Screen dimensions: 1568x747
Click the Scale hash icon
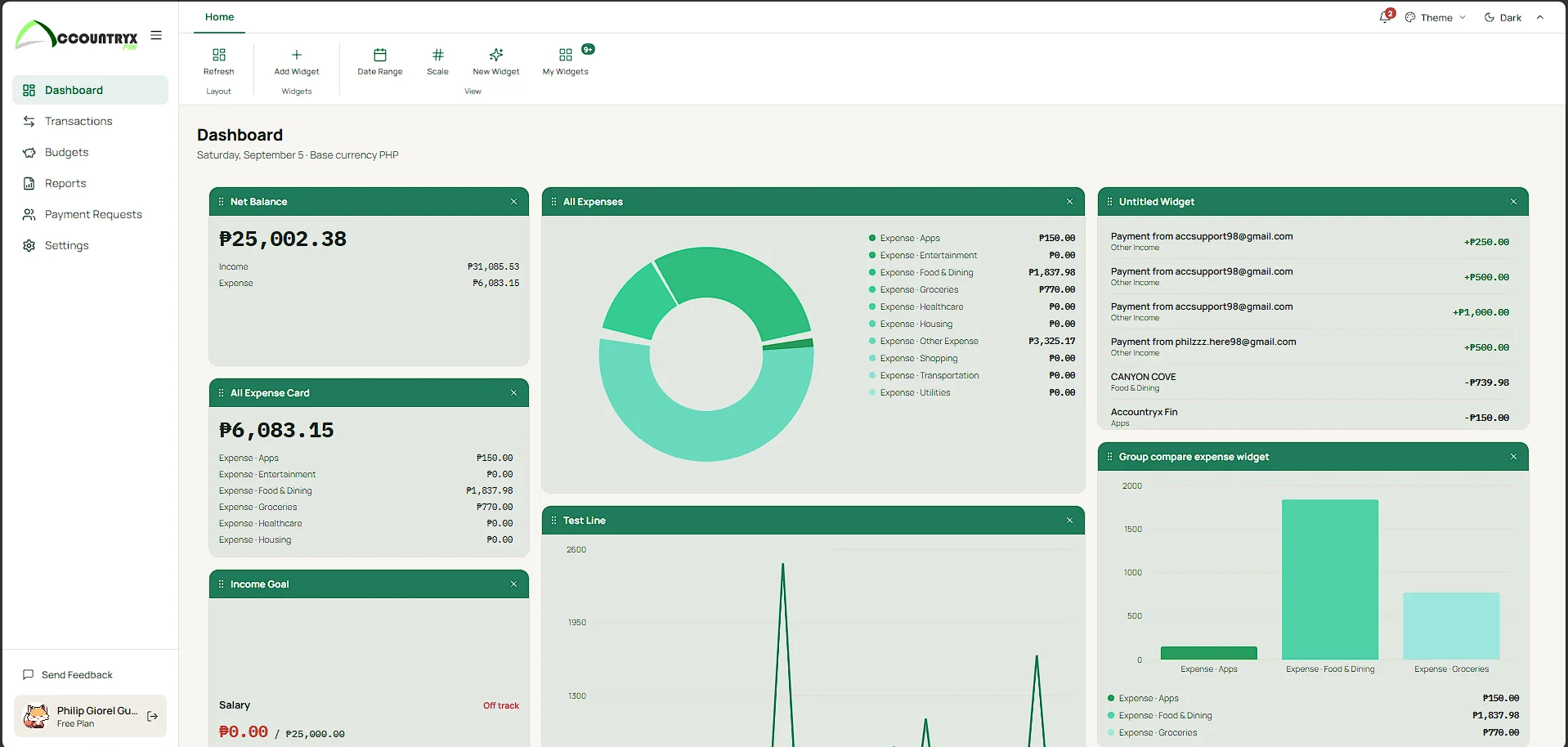point(438,55)
